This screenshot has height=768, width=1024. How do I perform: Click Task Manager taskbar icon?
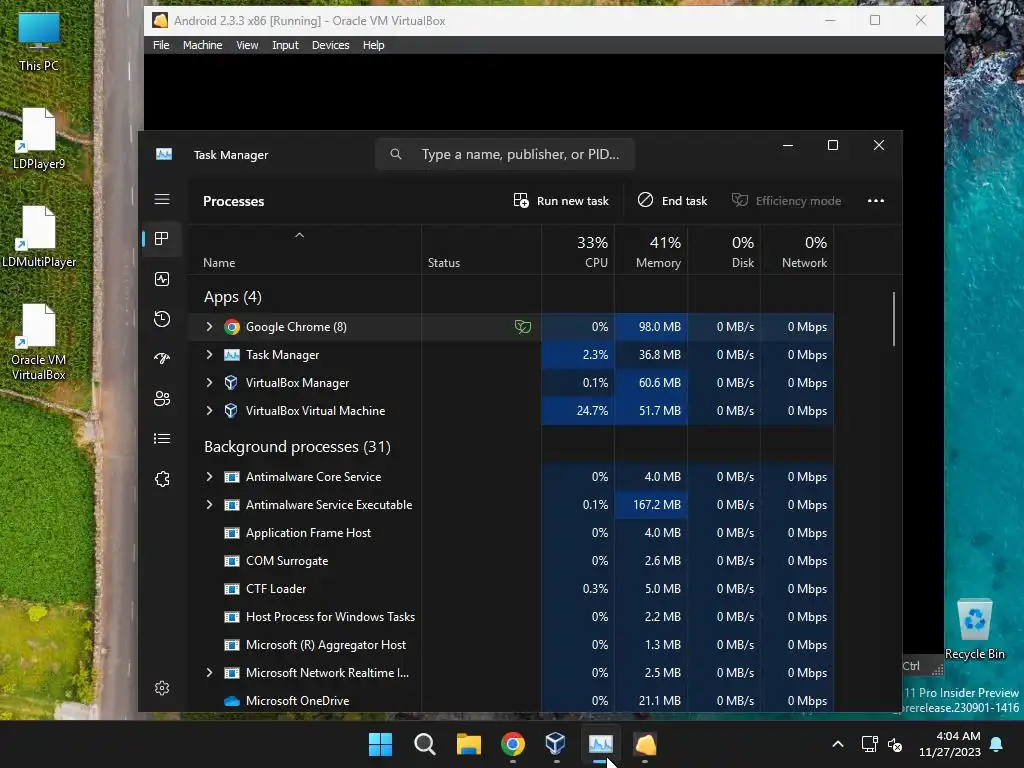coord(601,744)
